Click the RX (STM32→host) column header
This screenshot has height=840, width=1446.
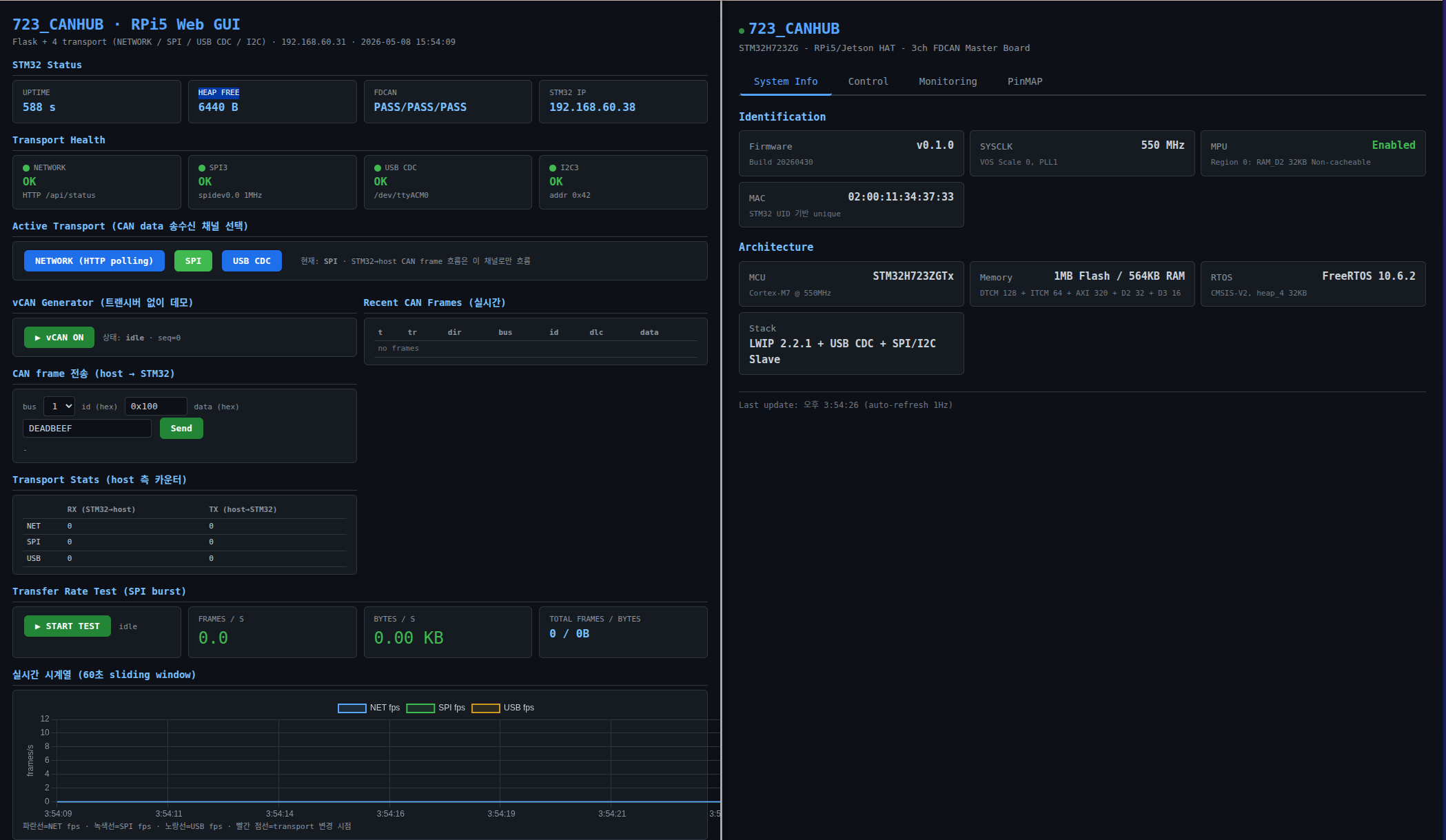[x=101, y=510]
